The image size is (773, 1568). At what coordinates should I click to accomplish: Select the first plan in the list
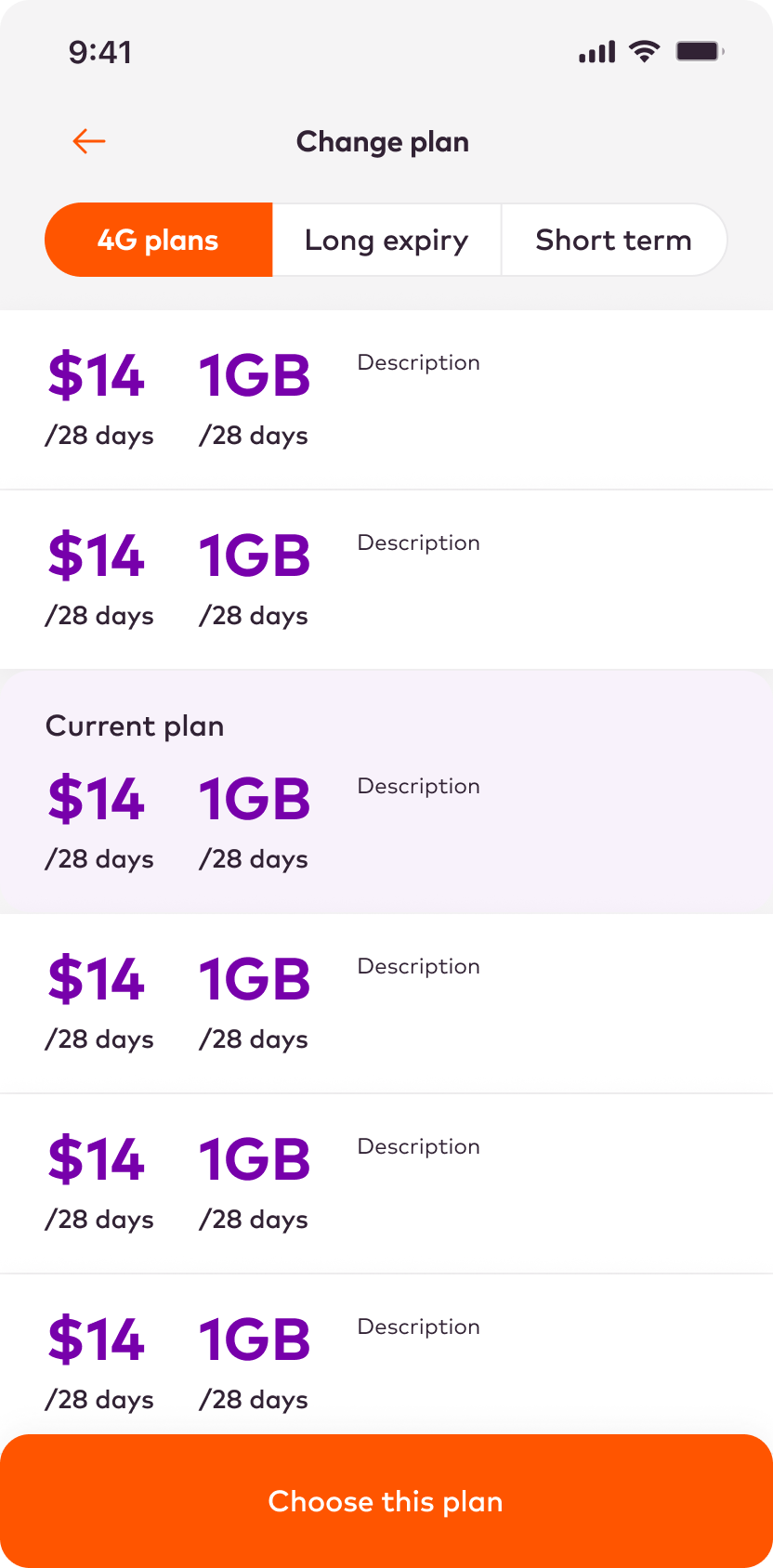tap(386, 399)
